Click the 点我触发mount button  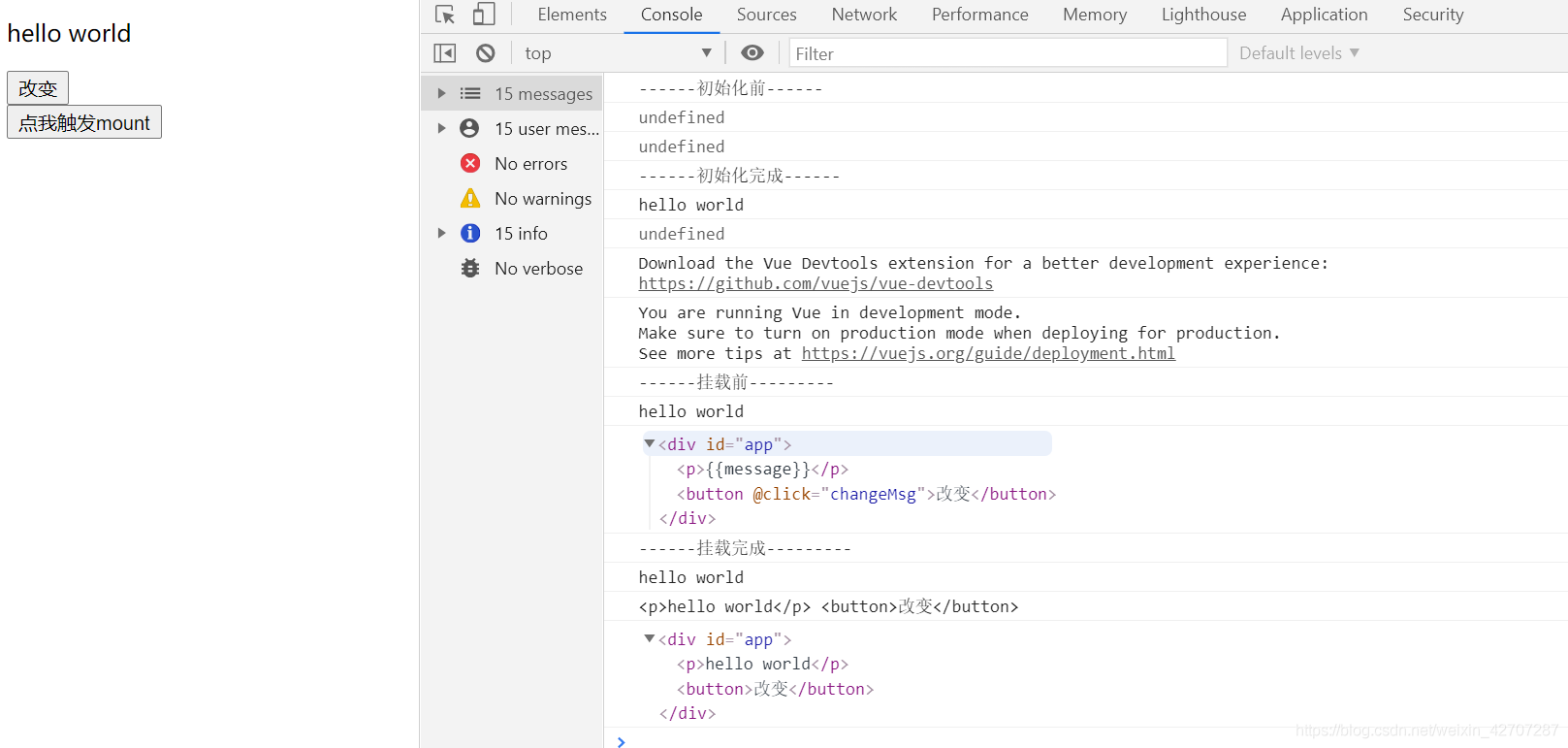[84, 122]
